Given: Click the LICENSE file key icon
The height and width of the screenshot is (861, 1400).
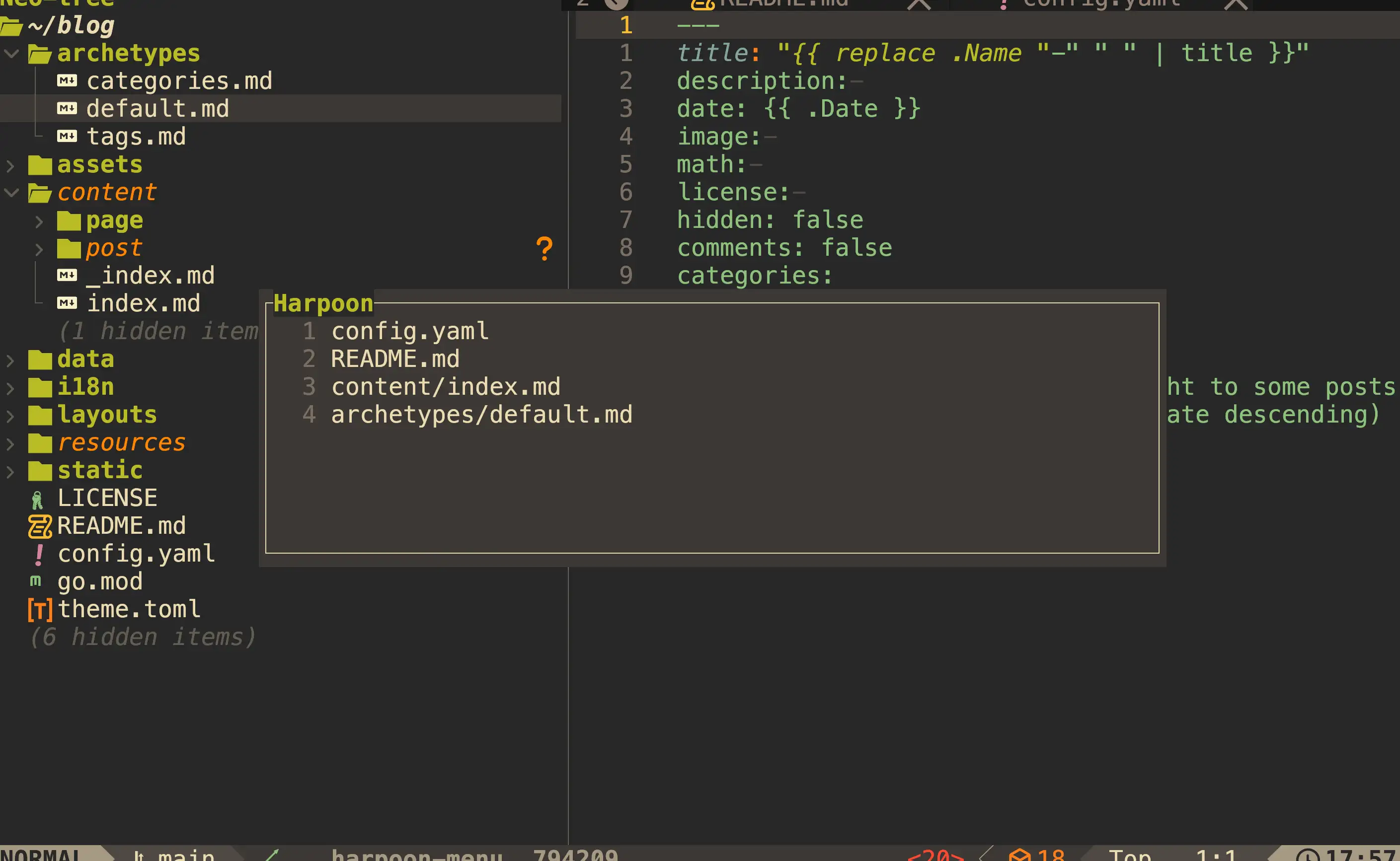Looking at the screenshot, I should (37, 500).
